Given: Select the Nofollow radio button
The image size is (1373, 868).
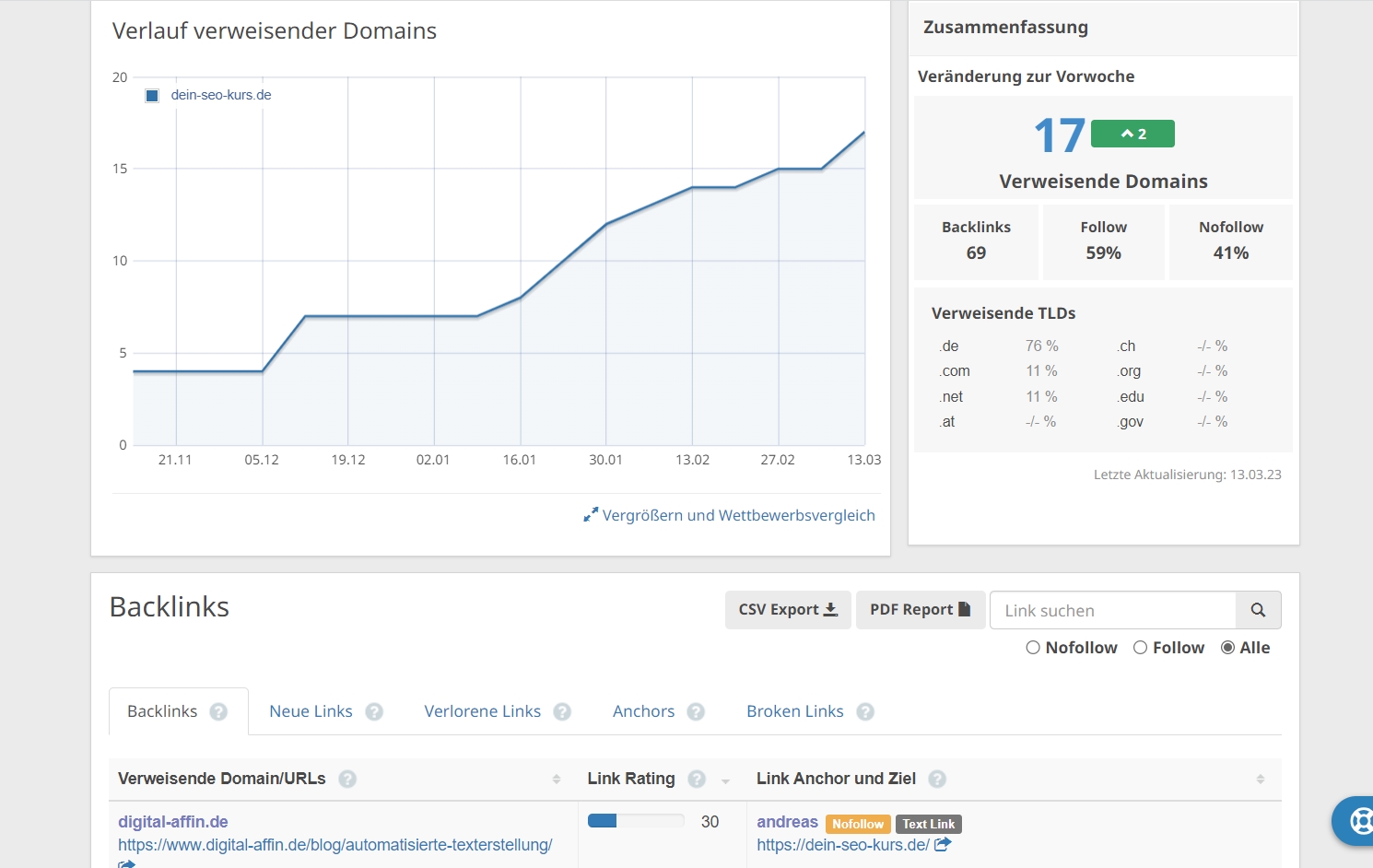Looking at the screenshot, I should [x=1033, y=648].
